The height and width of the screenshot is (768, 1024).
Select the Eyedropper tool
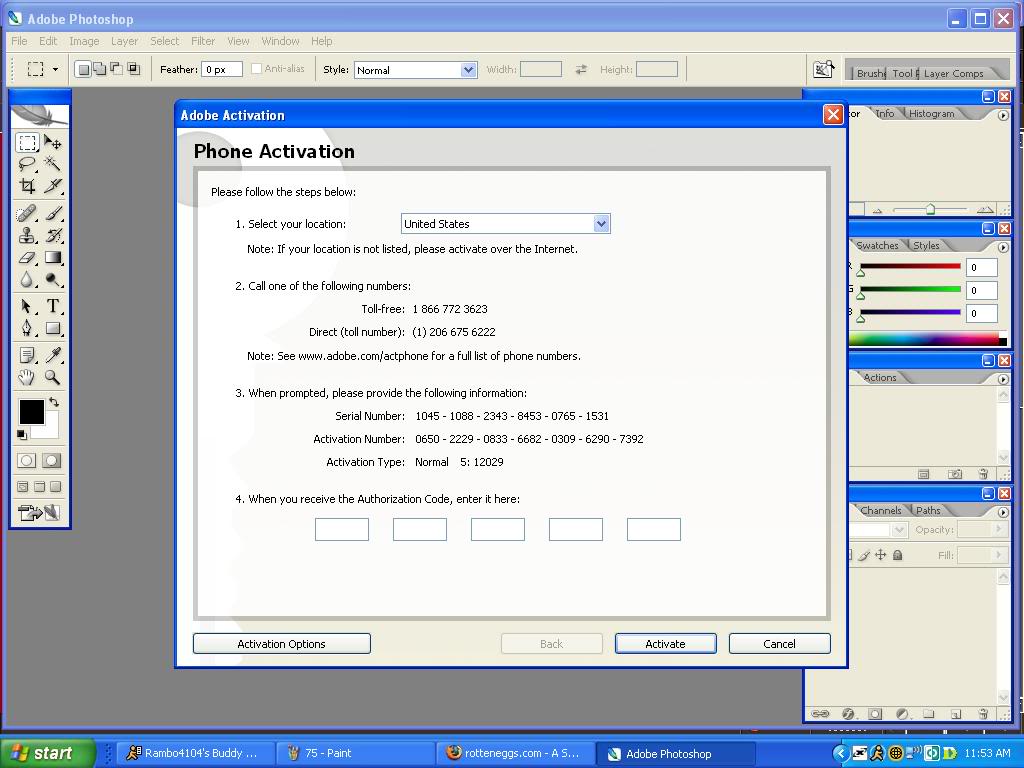(53, 355)
